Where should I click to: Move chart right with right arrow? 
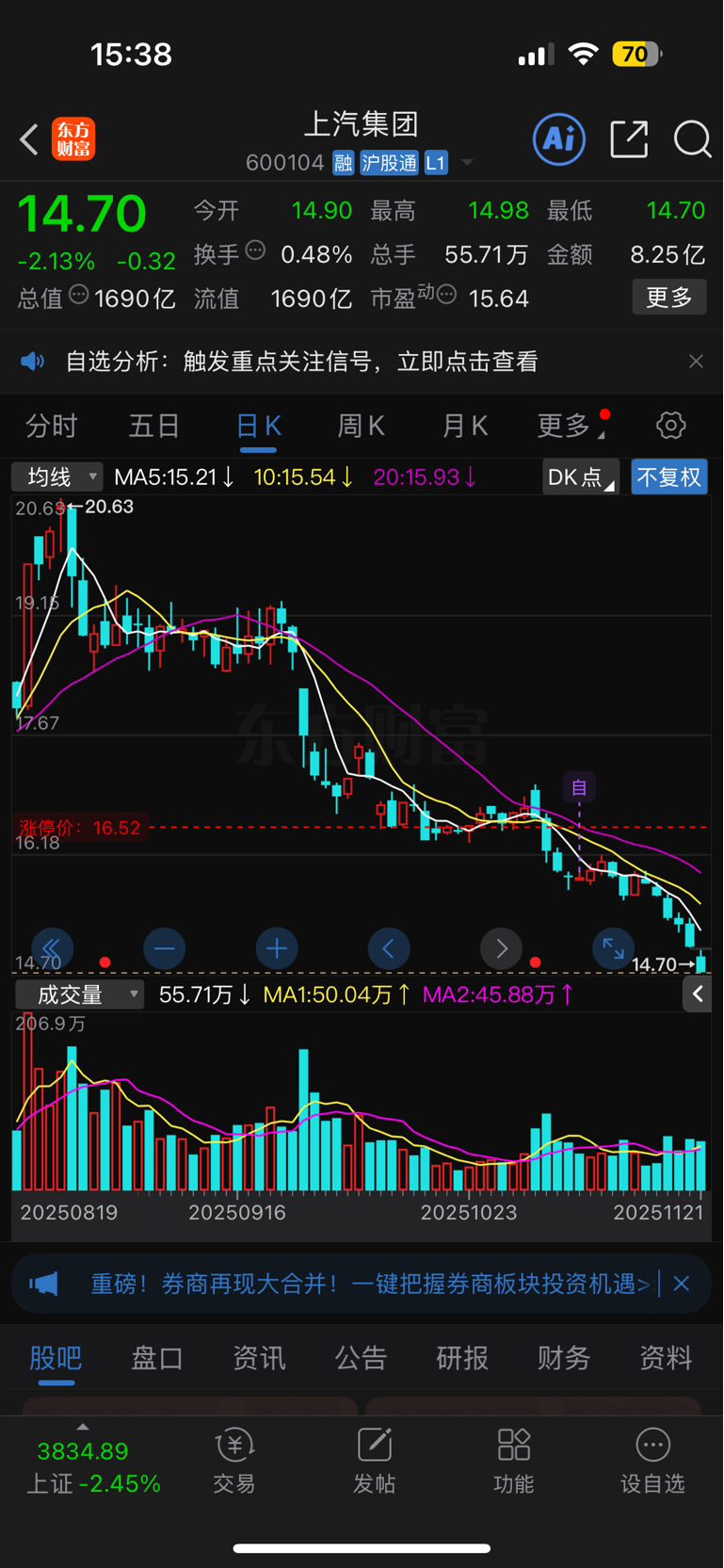pos(501,948)
